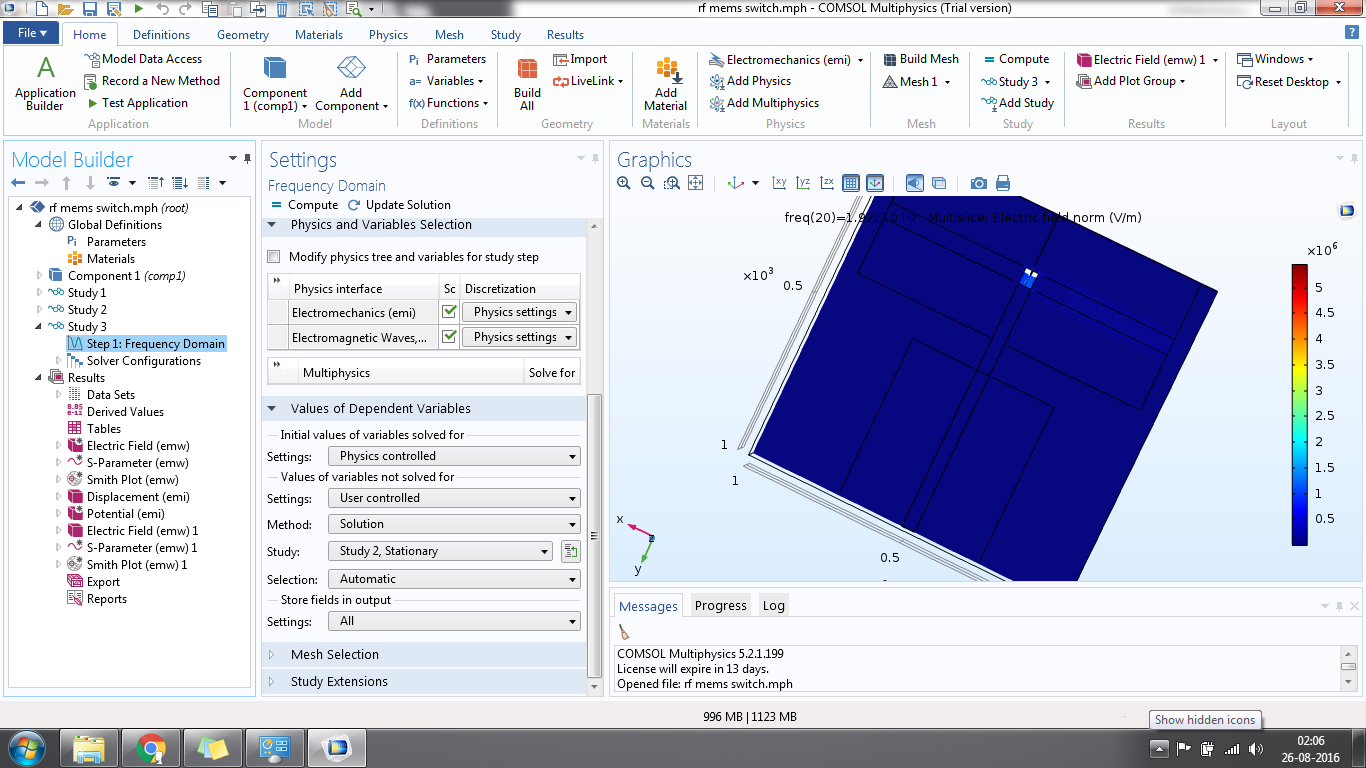Click Zoom In in Graphics toolbar

pyautogui.click(x=624, y=183)
